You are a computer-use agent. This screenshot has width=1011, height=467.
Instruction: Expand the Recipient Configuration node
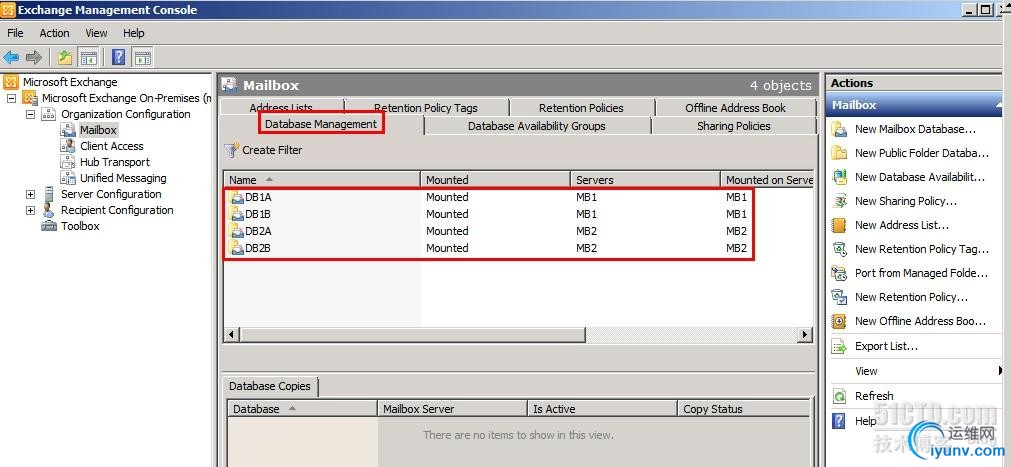(30, 210)
